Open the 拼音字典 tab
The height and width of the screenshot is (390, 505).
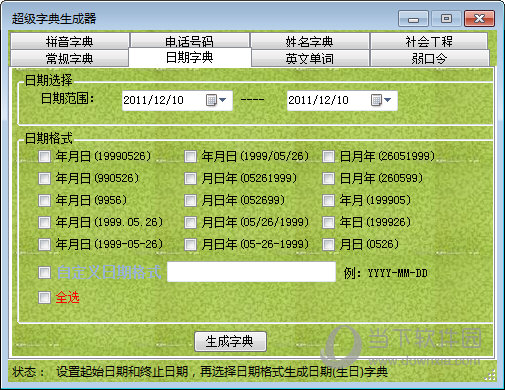click(70, 41)
